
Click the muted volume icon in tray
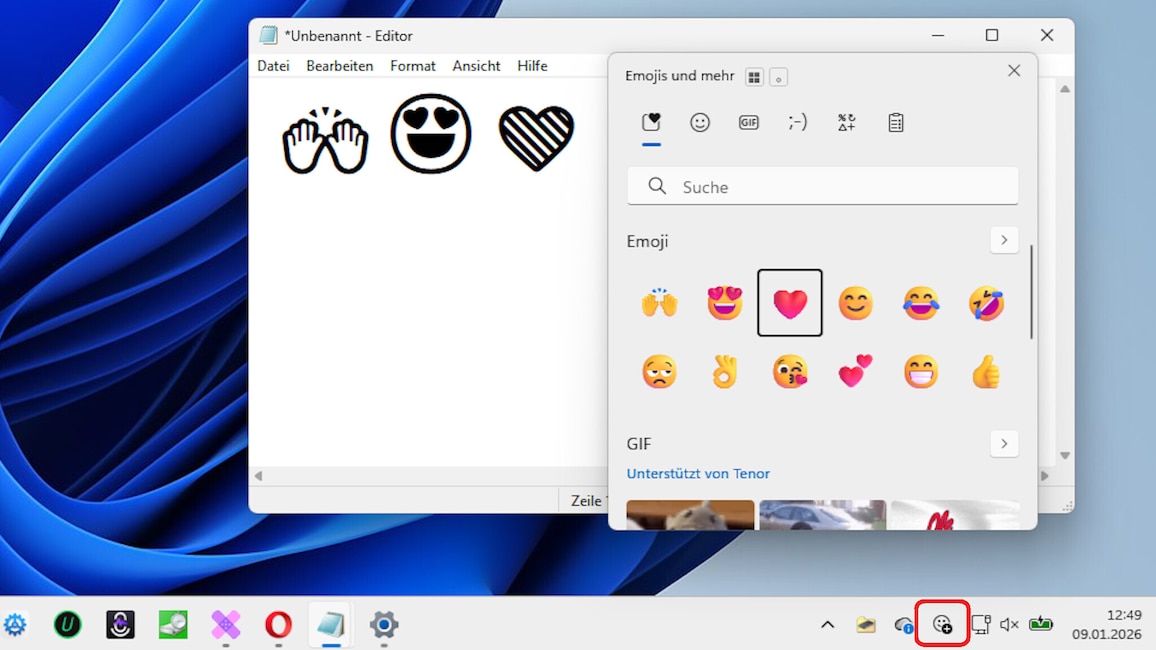click(x=1009, y=625)
